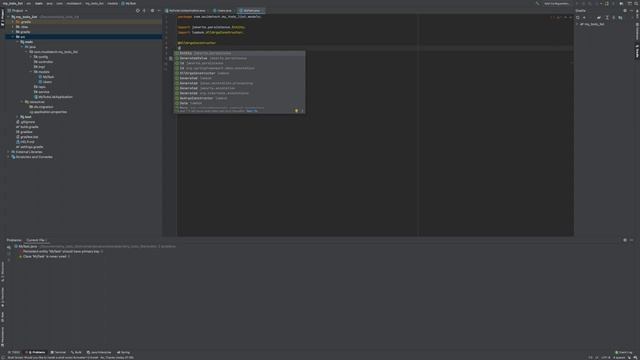
Task: Choose Data lombok completion suggestion
Action: pos(239,103)
